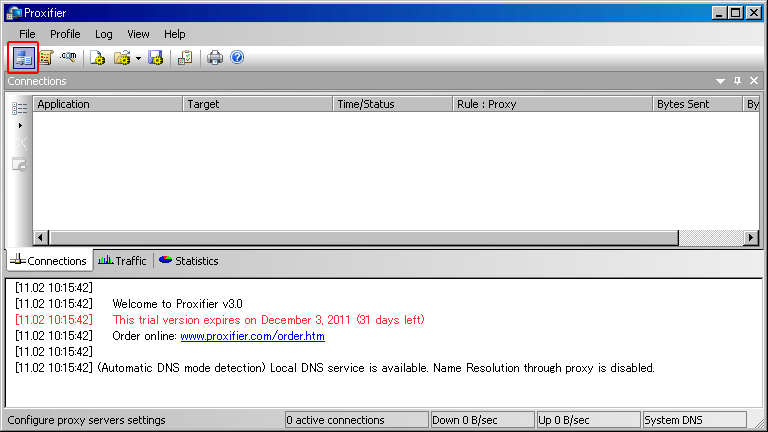Open www.proxifier.com/order.htm link in log
768x432 pixels.
(x=253, y=336)
